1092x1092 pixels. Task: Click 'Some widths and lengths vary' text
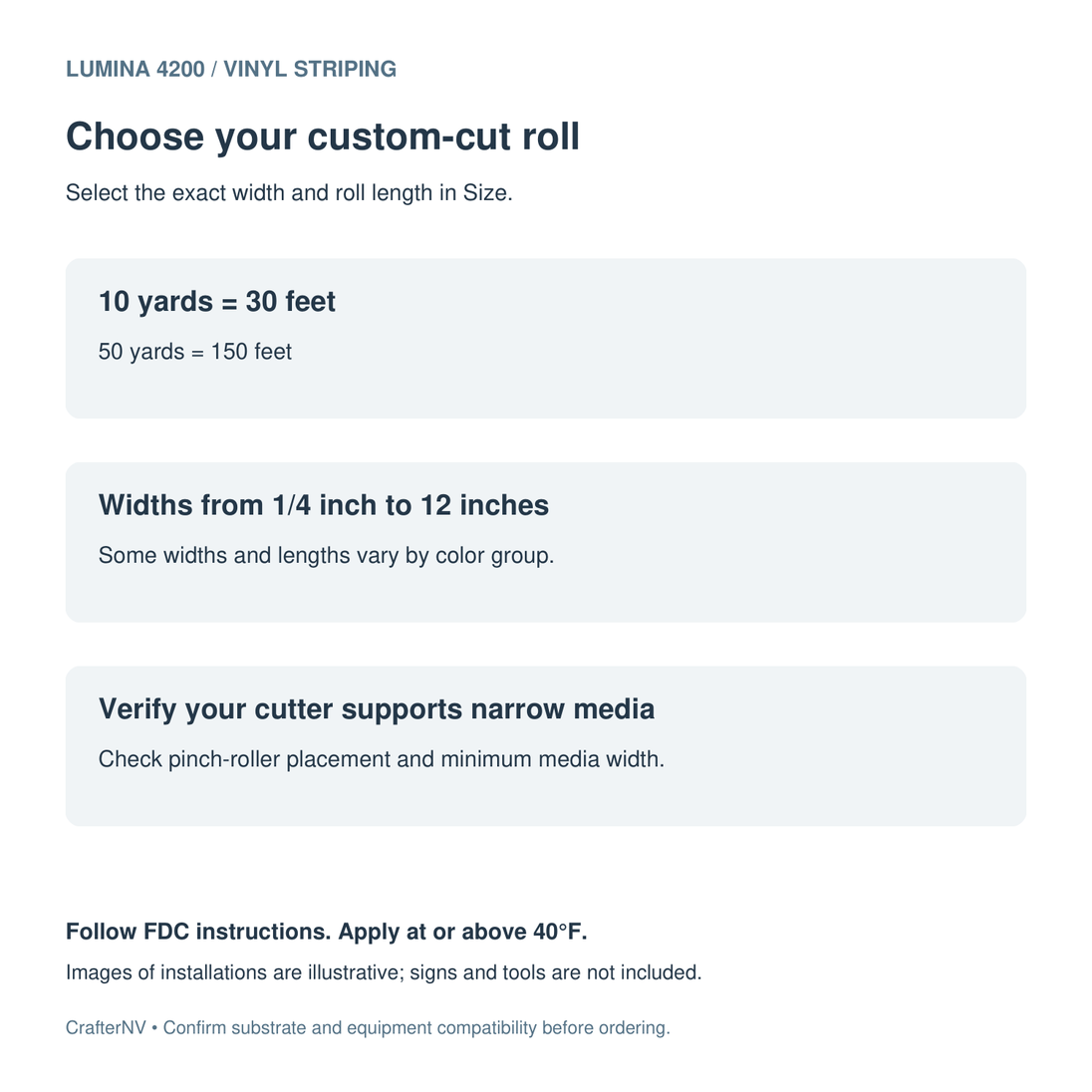[326, 555]
